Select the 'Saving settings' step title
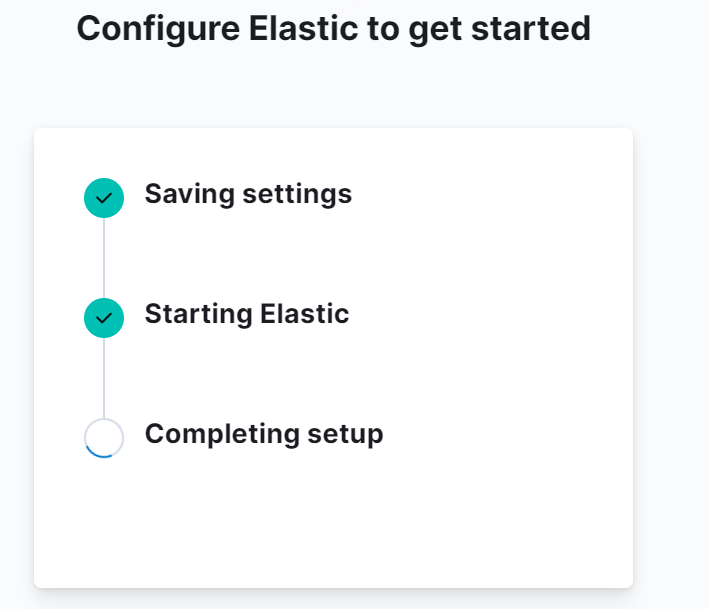Viewport: 709px width, 609px height. (x=248, y=194)
